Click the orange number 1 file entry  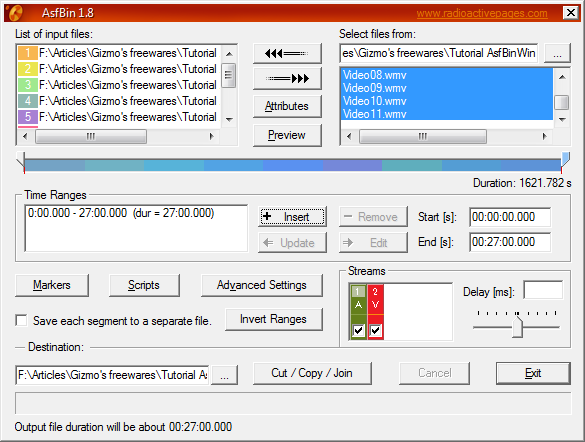pyautogui.click(x=118, y=53)
